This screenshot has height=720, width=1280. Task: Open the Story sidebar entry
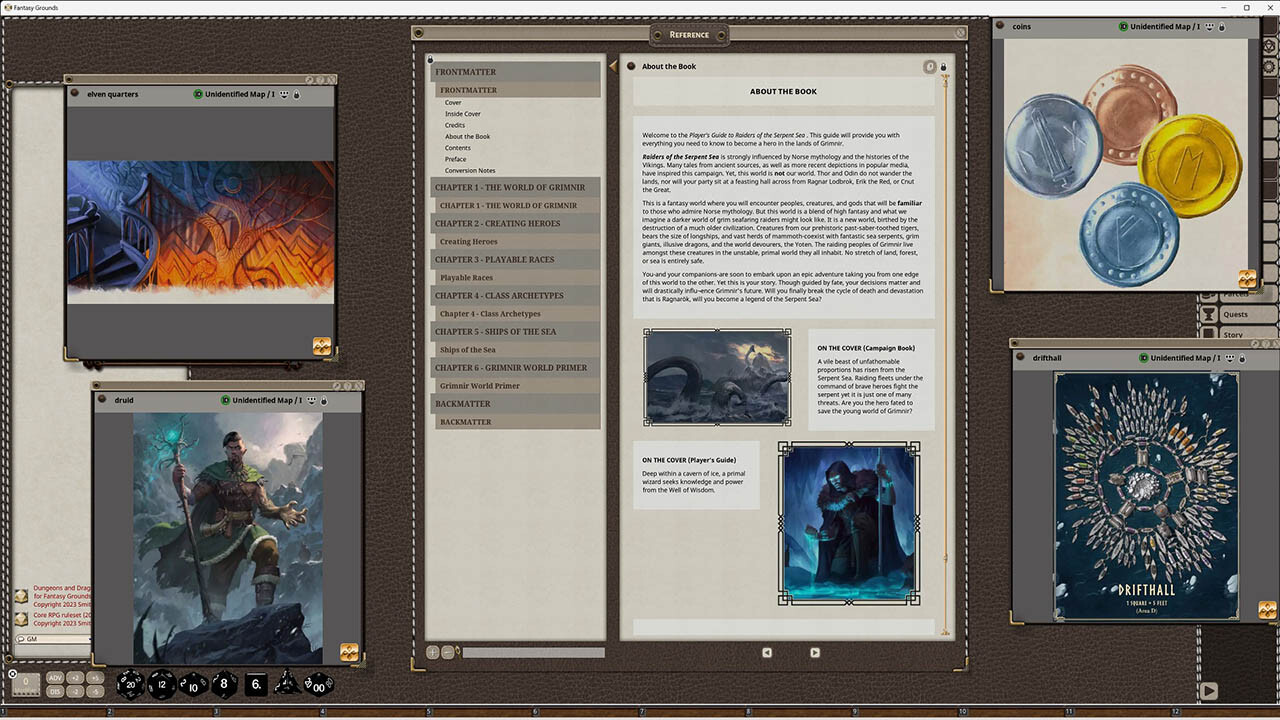pos(1232,334)
